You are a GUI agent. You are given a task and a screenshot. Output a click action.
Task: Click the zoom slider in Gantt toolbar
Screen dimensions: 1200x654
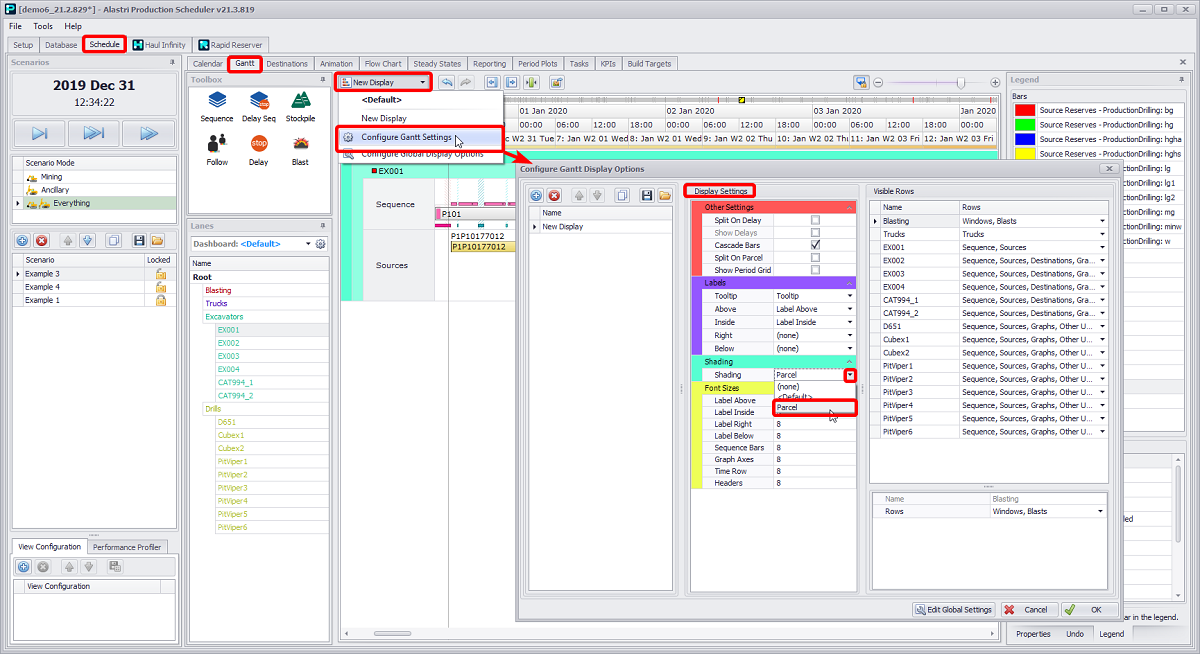click(960, 83)
